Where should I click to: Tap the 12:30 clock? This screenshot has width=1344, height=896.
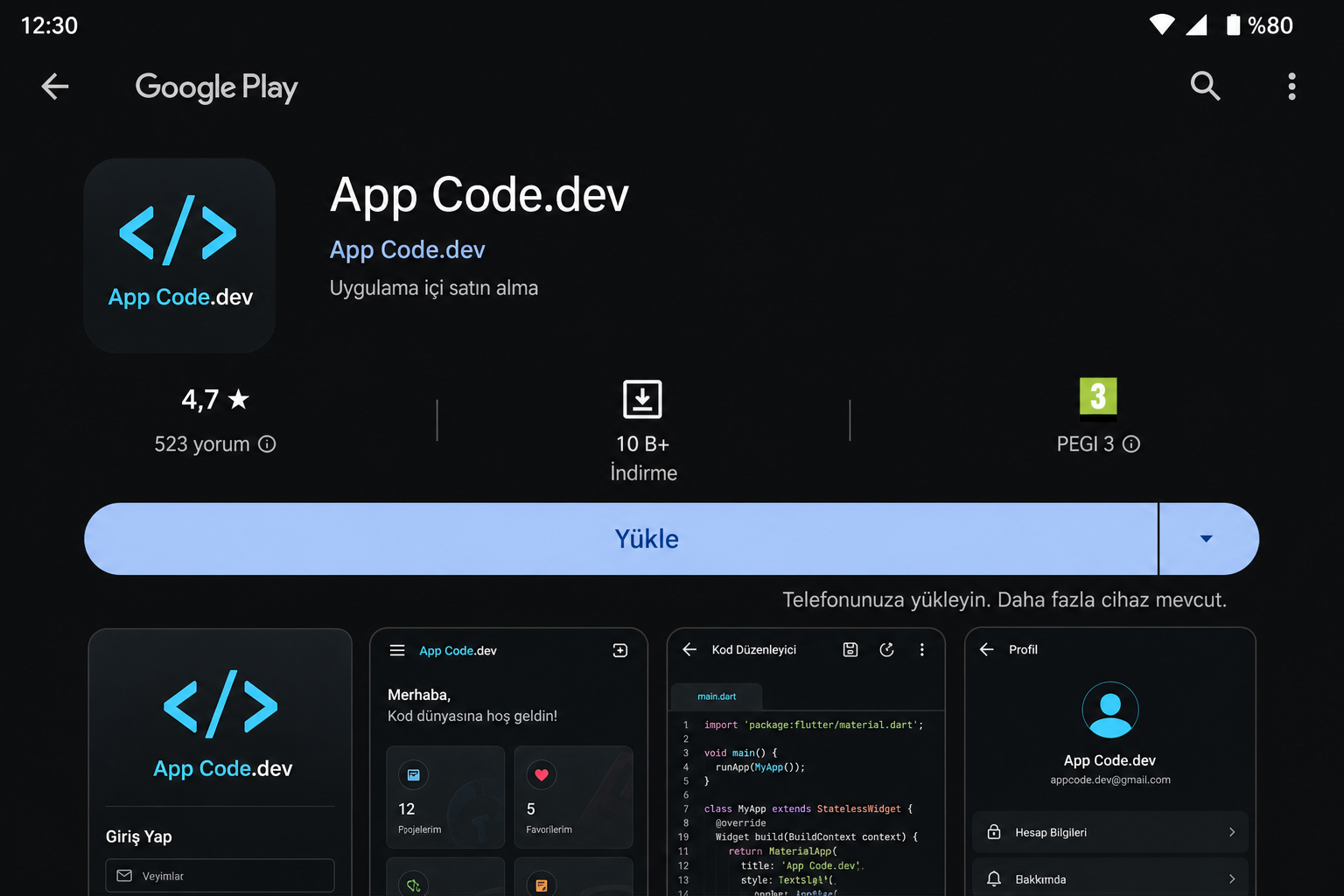(49, 25)
